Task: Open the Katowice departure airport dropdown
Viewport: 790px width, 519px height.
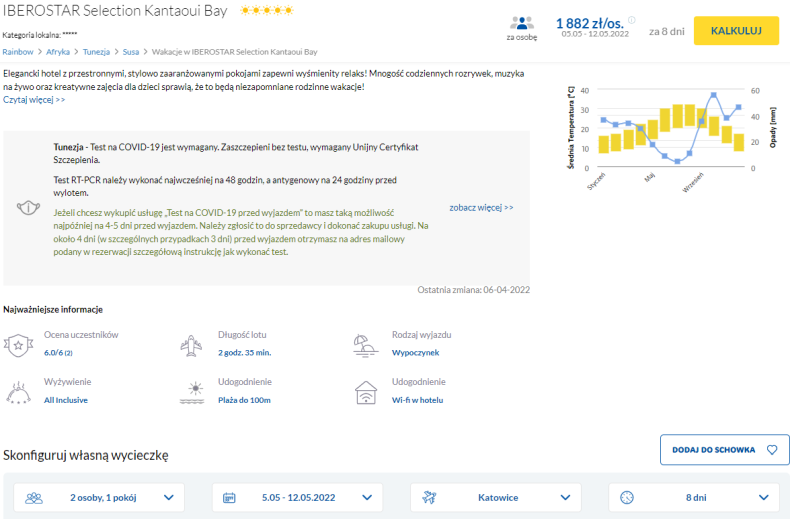Action: pos(496,498)
